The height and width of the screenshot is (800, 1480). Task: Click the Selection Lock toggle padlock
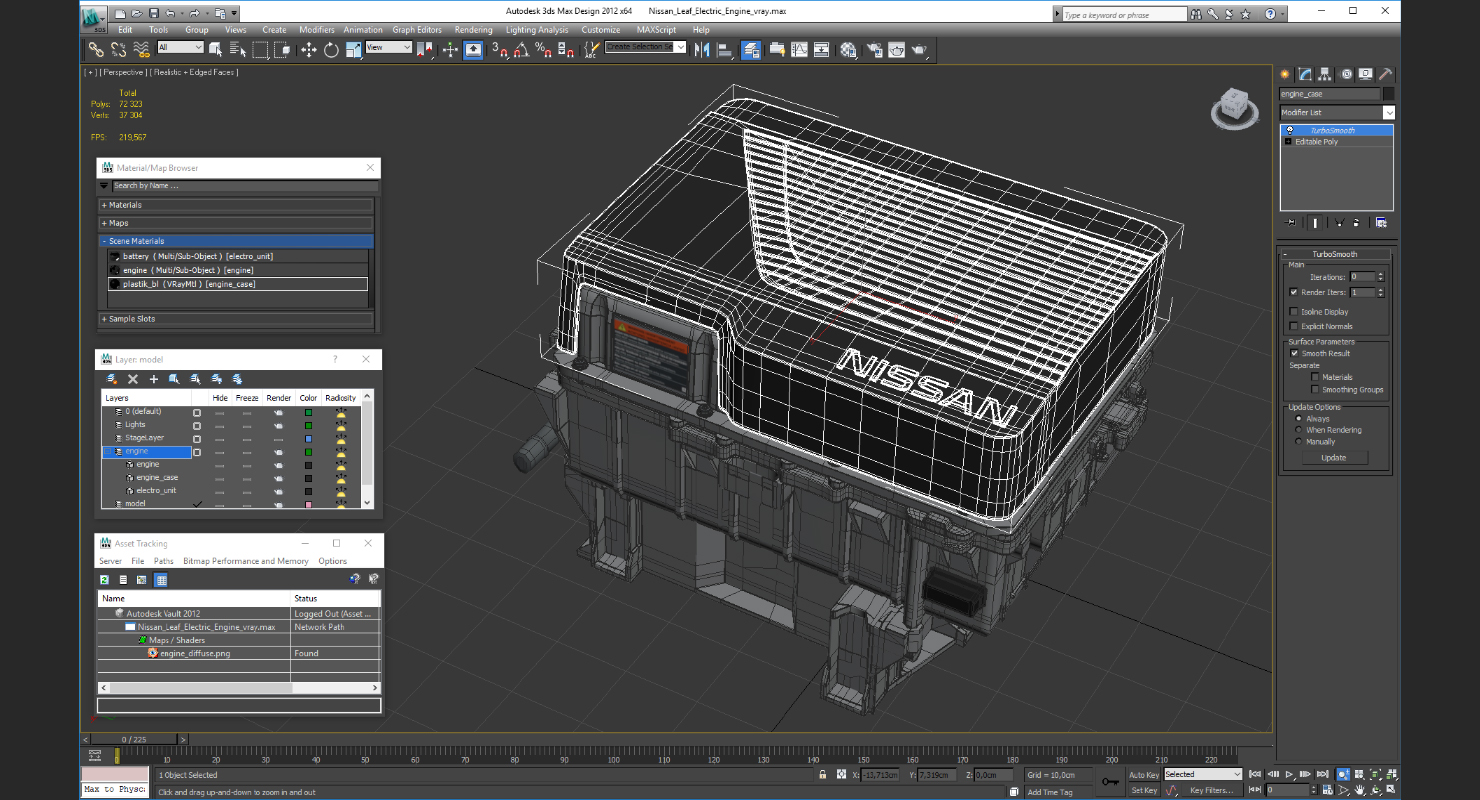[x=823, y=774]
